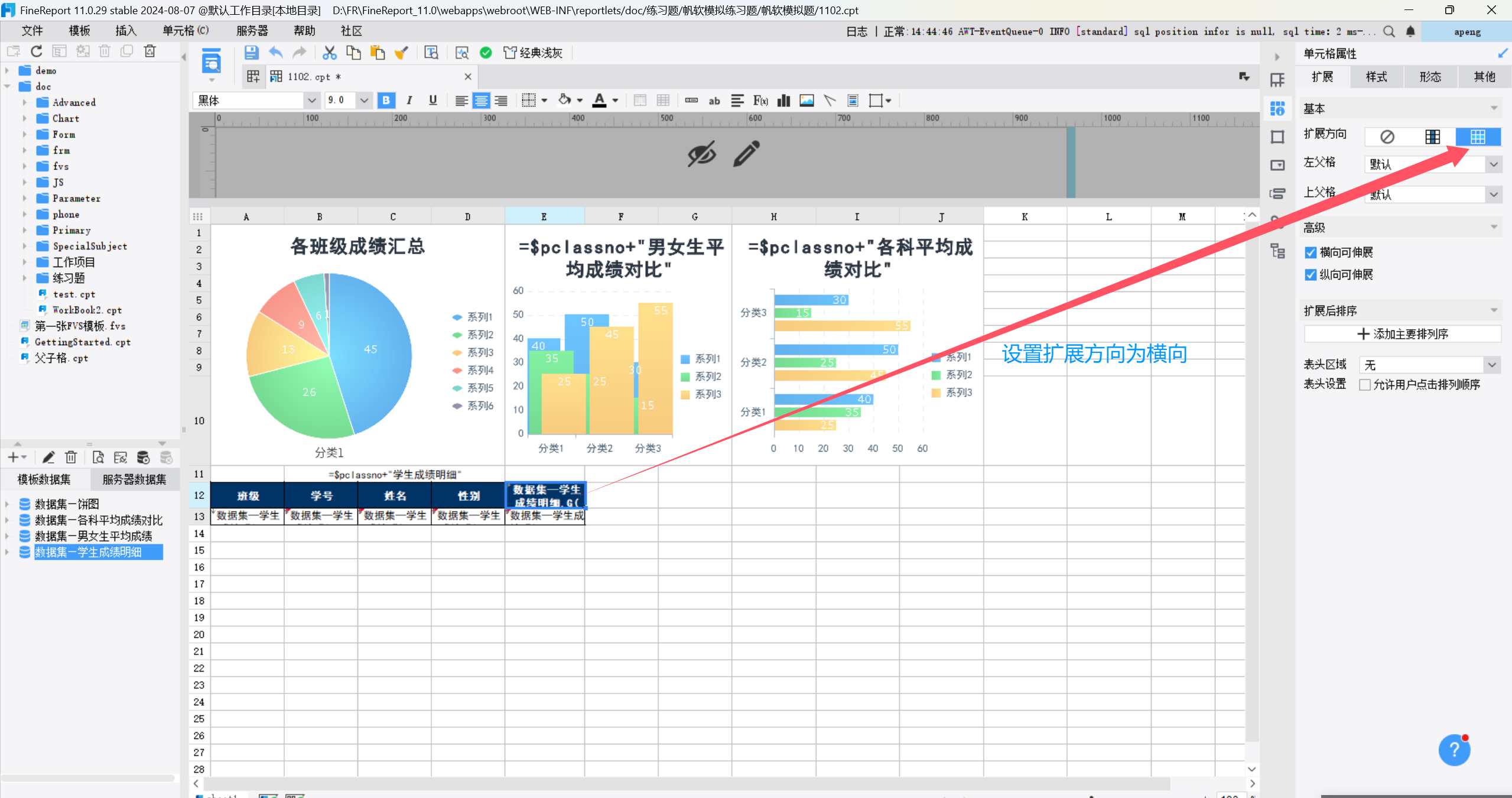Open the font color picker
This screenshot has height=798, width=1512.
(614, 100)
